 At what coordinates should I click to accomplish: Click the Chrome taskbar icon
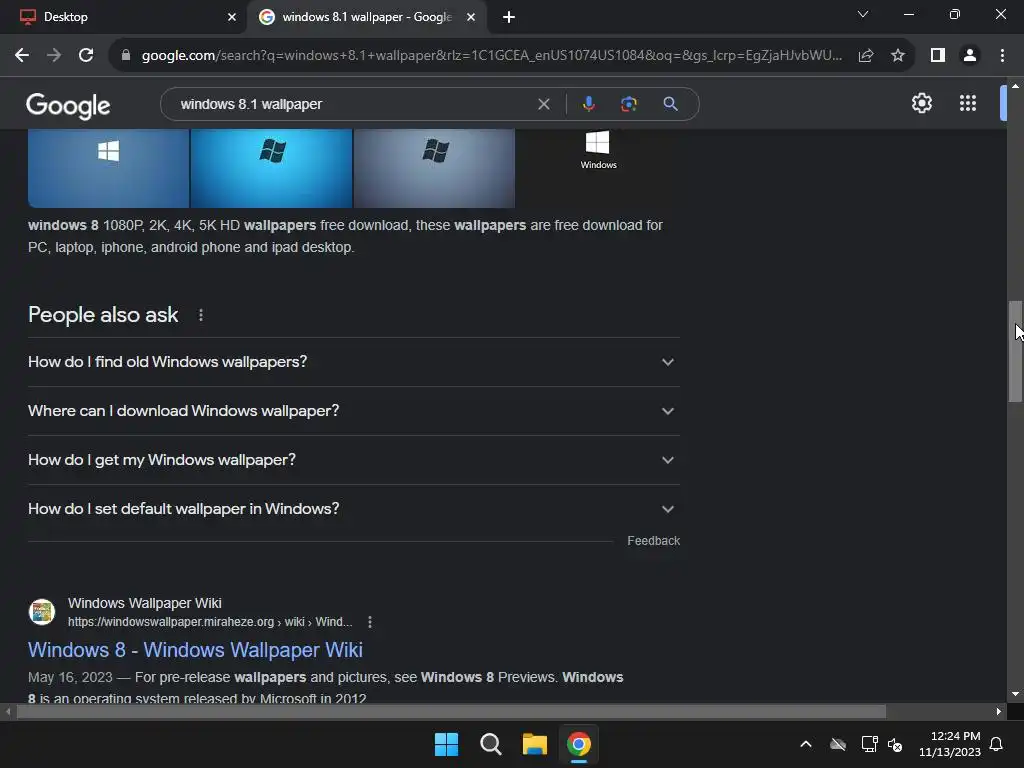pos(579,744)
